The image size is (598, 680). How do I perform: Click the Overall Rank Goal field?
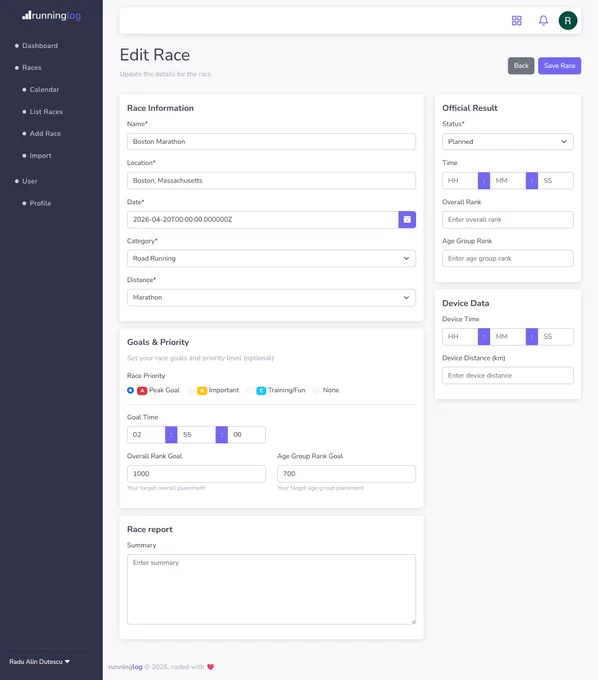point(196,474)
